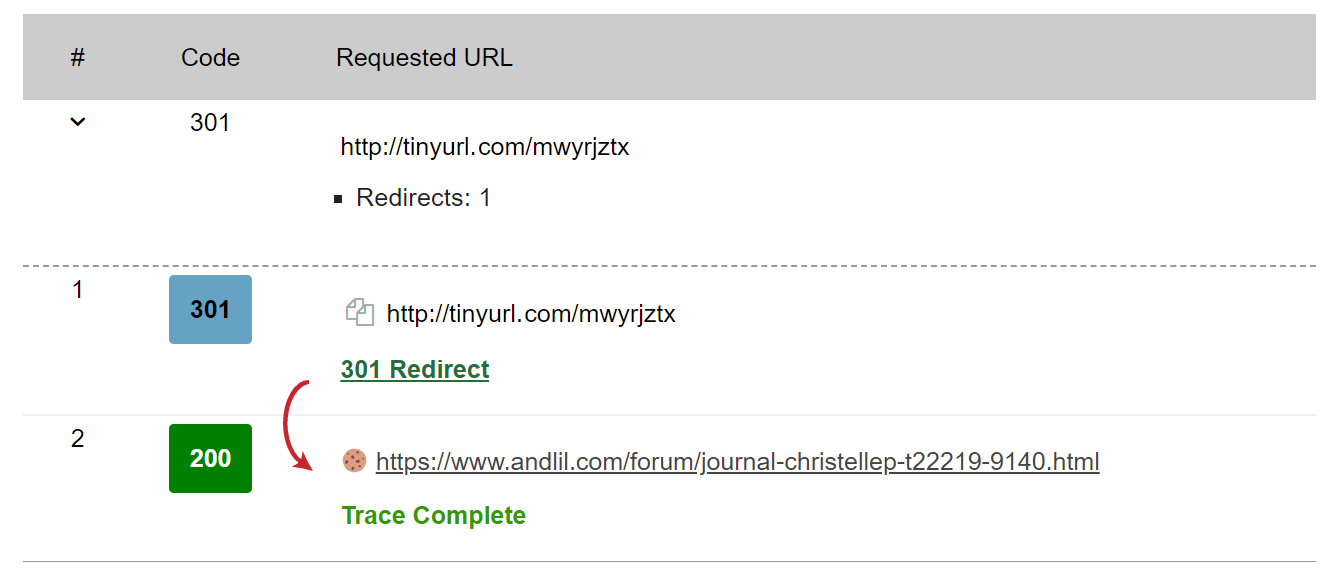Click row number 2
The image size is (1338, 576).
(x=78, y=439)
